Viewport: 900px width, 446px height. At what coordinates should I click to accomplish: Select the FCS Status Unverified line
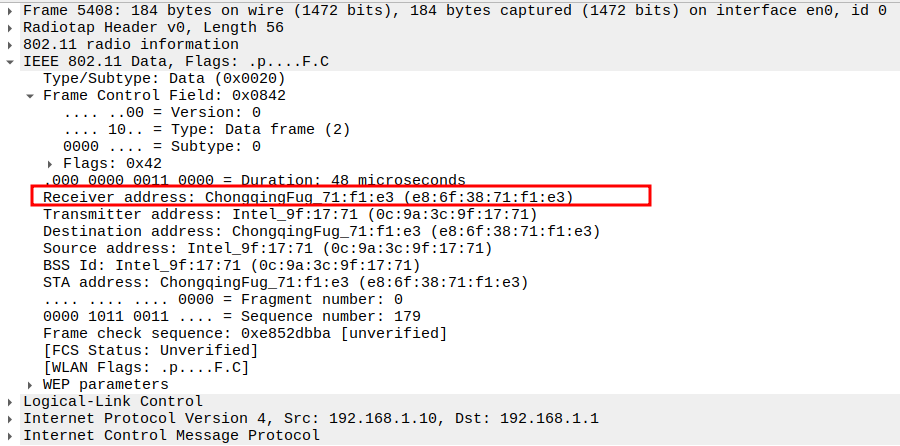[x=150, y=350]
